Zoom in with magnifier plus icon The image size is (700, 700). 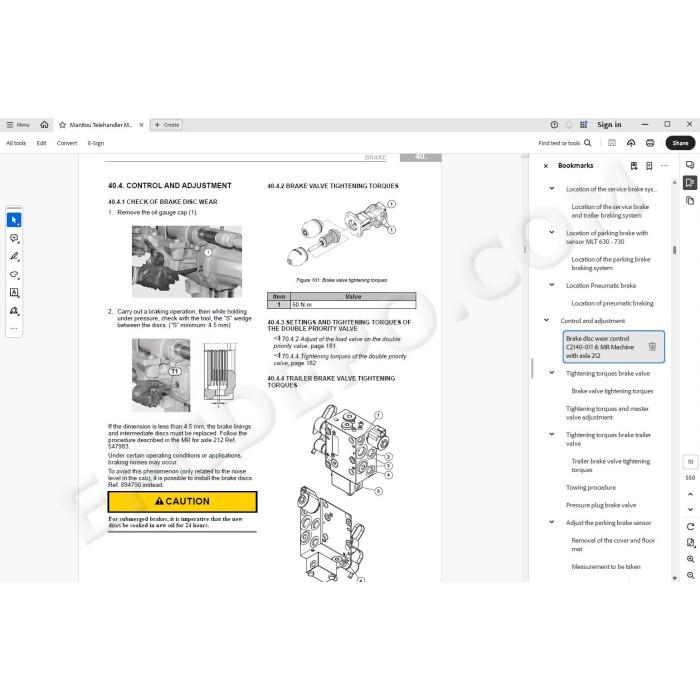pyautogui.click(x=690, y=559)
